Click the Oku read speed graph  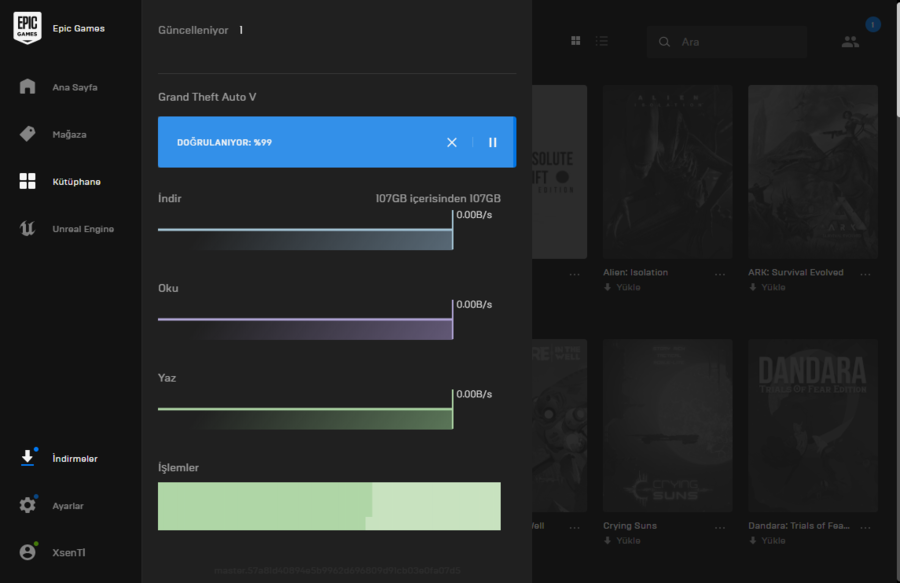pyautogui.click(x=305, y=320)
